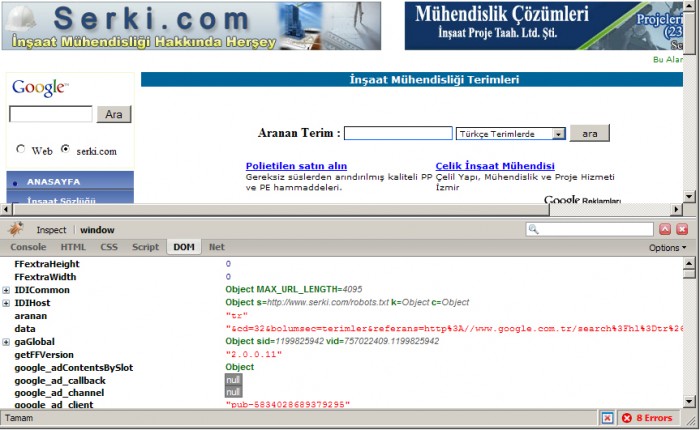Click the FFextraWidth property row
This screenshot has width=700, height=430.
(x=341, y=277)
